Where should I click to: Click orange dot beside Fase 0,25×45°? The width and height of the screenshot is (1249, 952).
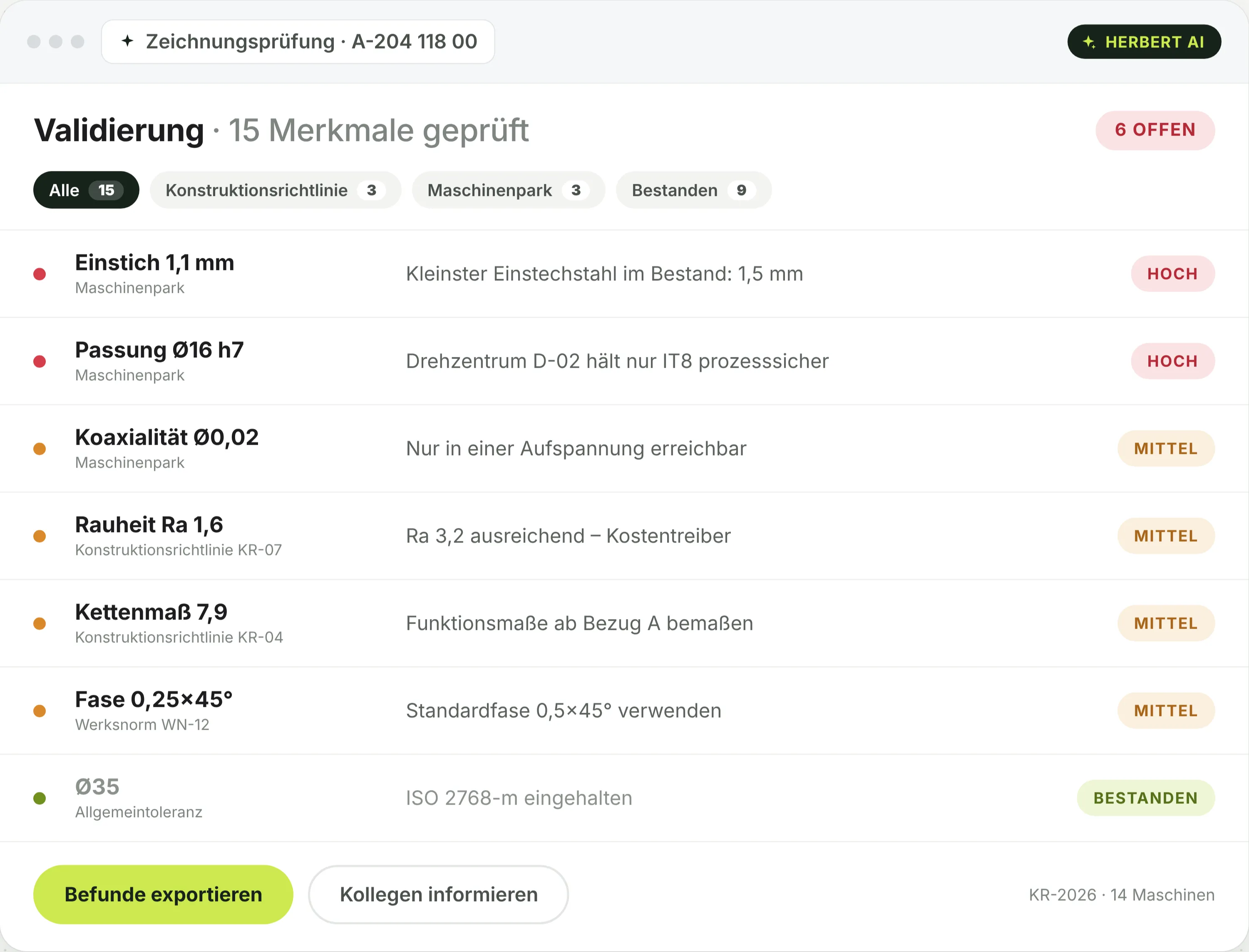pyautogui.click(x=40, y=711)
